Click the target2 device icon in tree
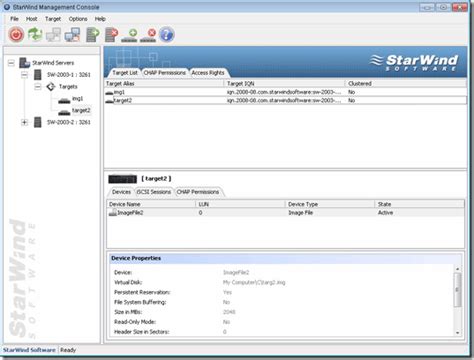This screenshot has width=474, height=360. click(64, 112)
